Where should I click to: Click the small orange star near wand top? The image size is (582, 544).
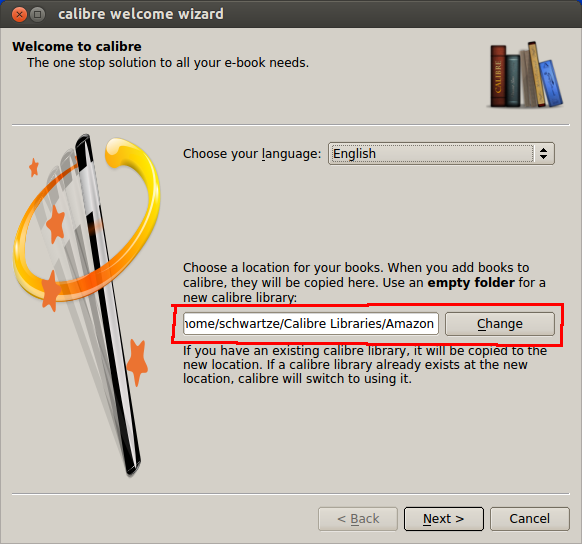point(34,167)
